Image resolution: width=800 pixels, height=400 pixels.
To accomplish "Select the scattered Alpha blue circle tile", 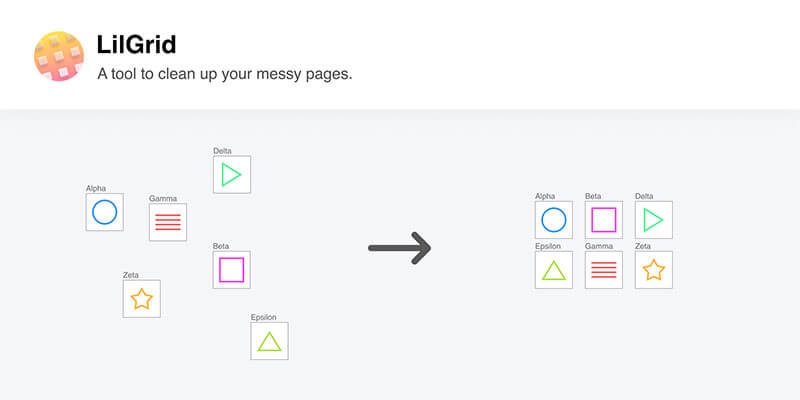I will [105, 212].
